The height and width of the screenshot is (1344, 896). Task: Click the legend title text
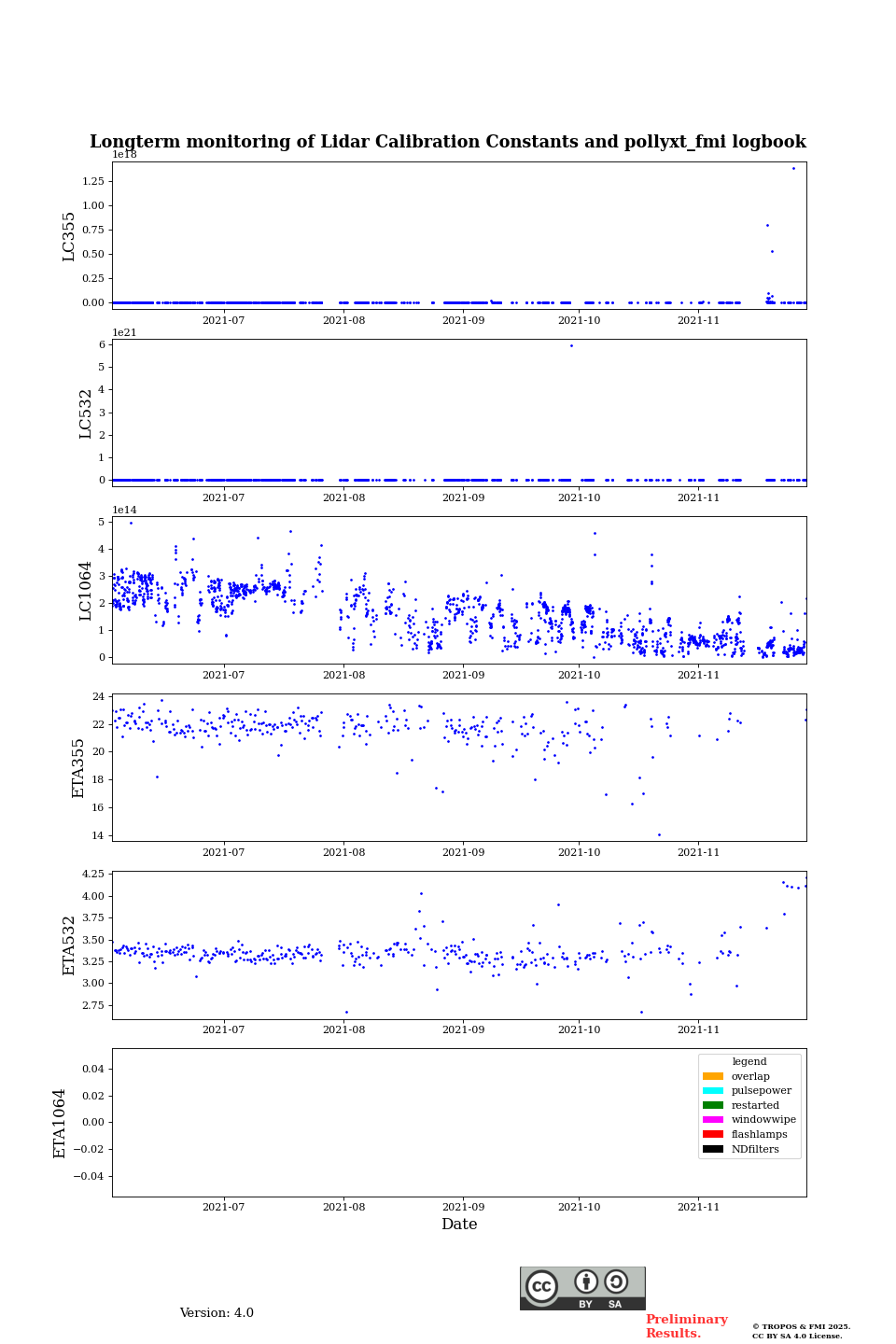pyautogui.click(x=749, y=1061)
